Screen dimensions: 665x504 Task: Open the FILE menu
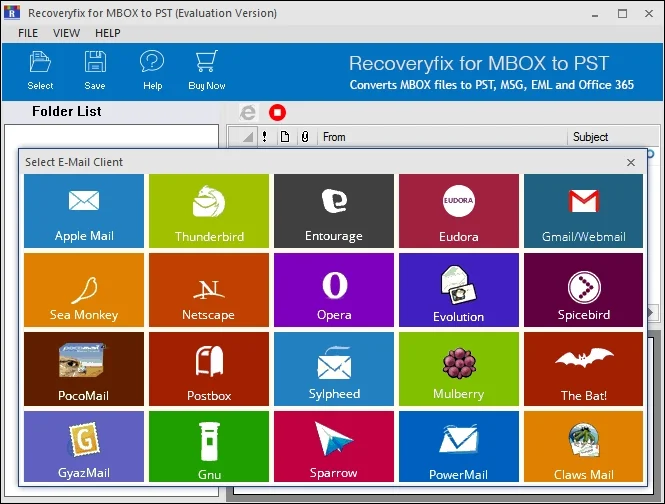pos(28,33)
